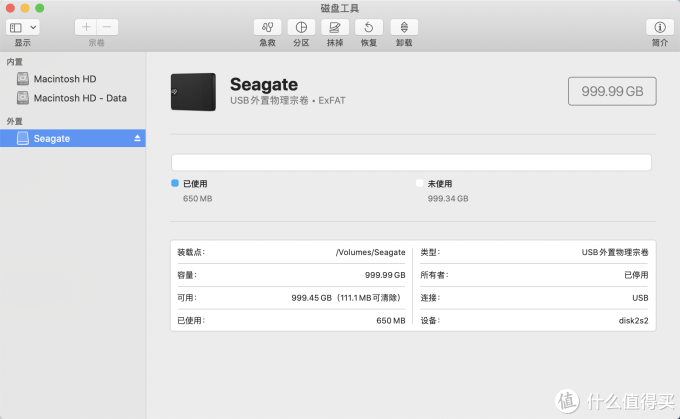Click the 999.99 GB capacity table value
This screenshot has height=419, width=680.
(x=385, y=275)
